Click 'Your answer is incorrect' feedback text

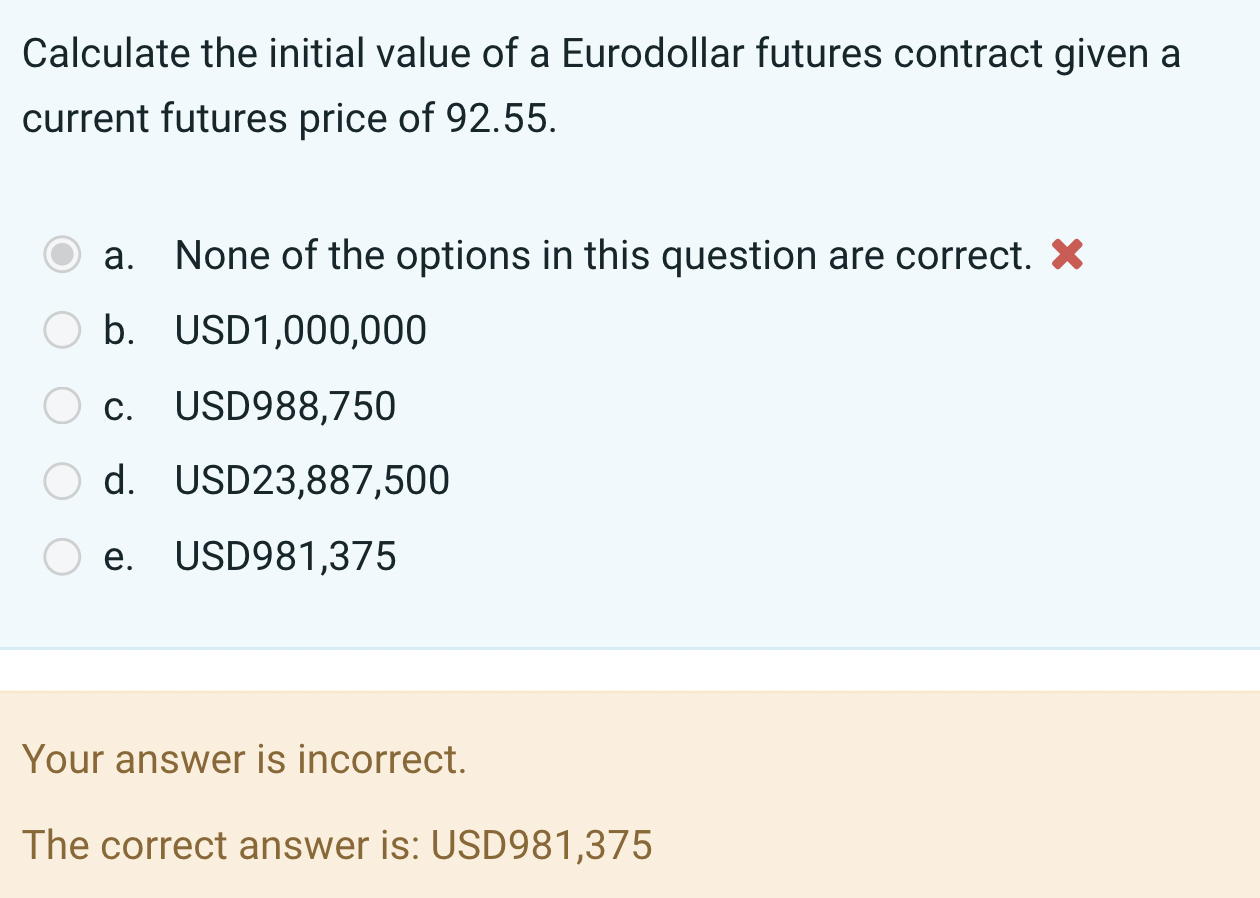click(x=243, y=760)
